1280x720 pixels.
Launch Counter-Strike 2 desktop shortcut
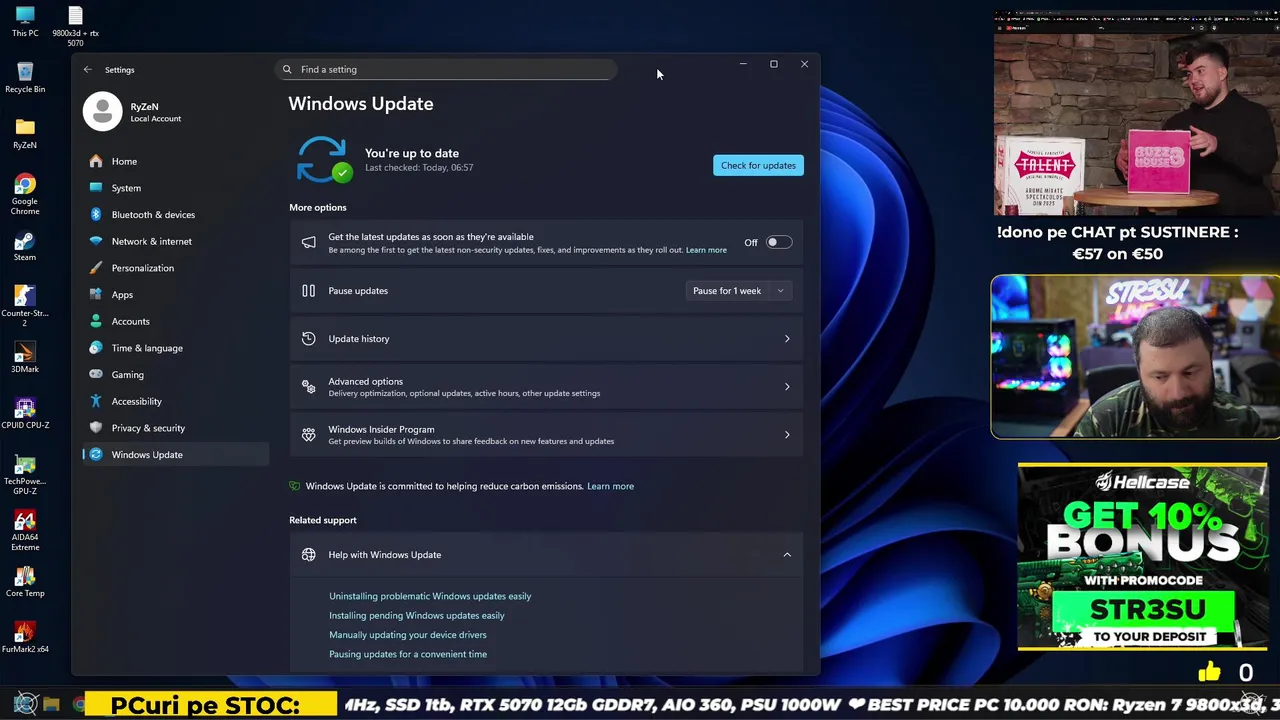(25, 306)
